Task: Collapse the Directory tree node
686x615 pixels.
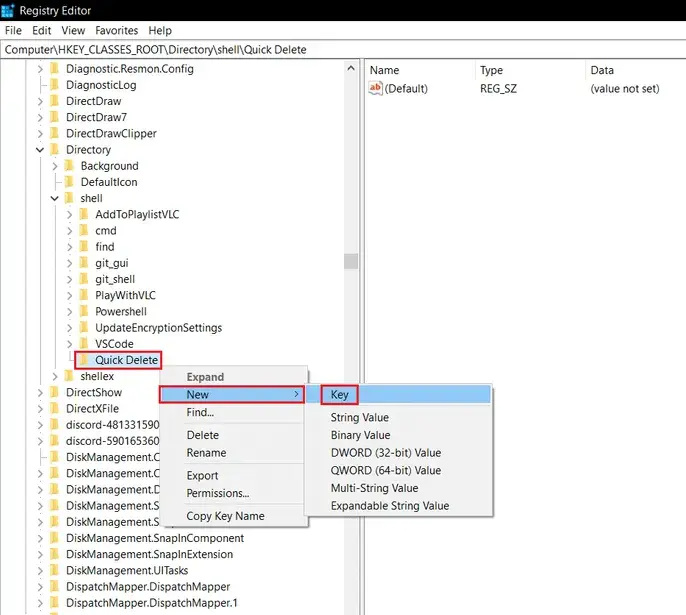Action: (x=40, y=150)
